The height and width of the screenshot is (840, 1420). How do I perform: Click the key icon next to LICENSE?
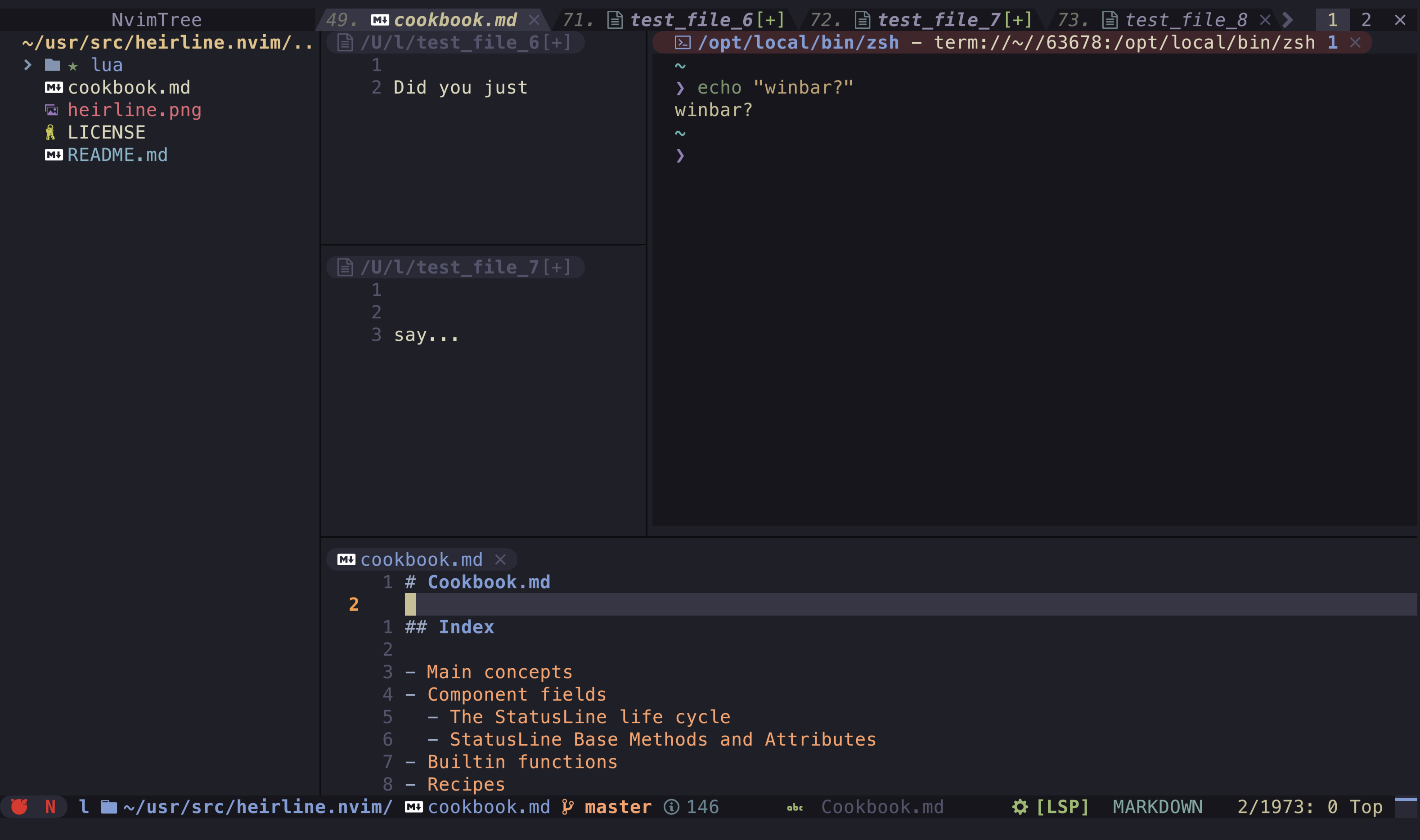pos(50,133)
